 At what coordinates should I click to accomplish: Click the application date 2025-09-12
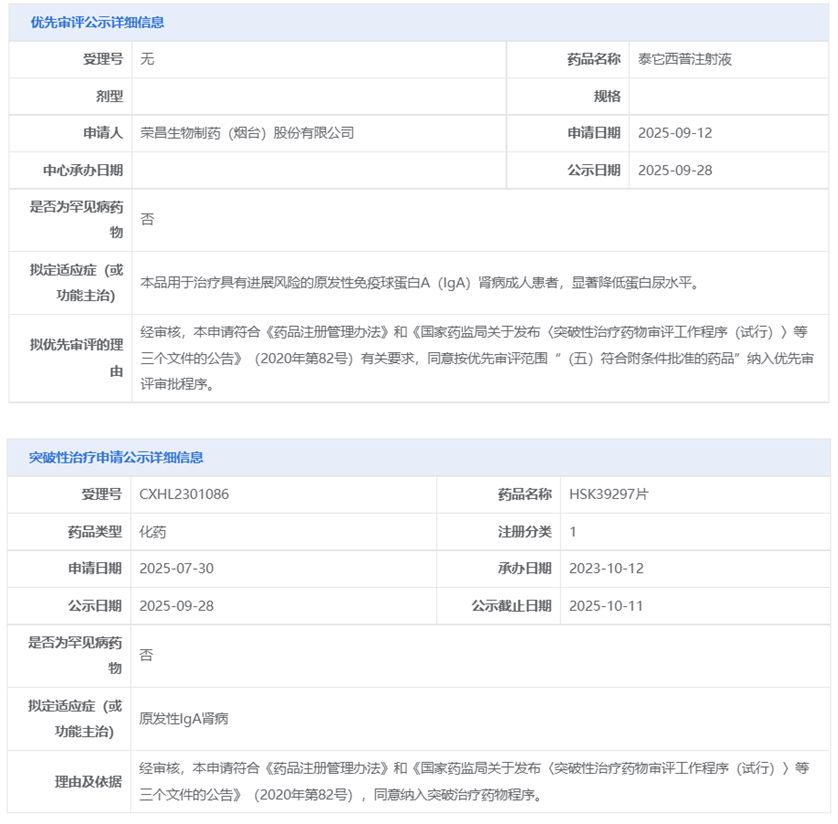(675, 132)
